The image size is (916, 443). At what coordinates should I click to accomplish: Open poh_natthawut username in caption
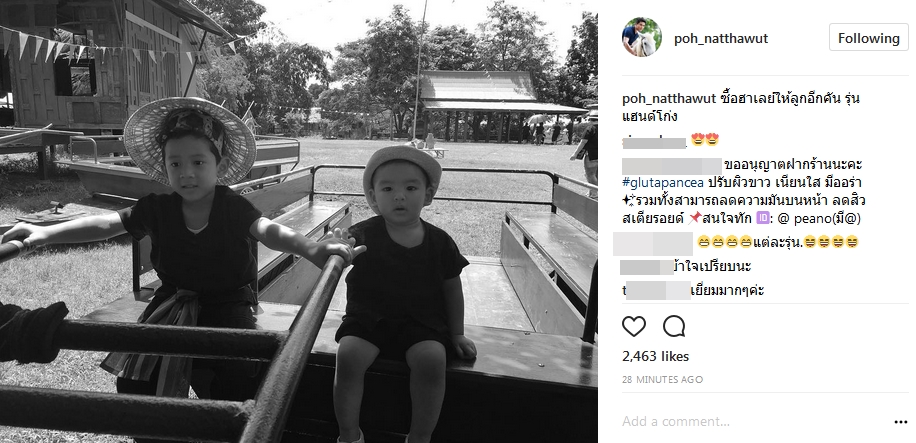(x=669, y=99)
